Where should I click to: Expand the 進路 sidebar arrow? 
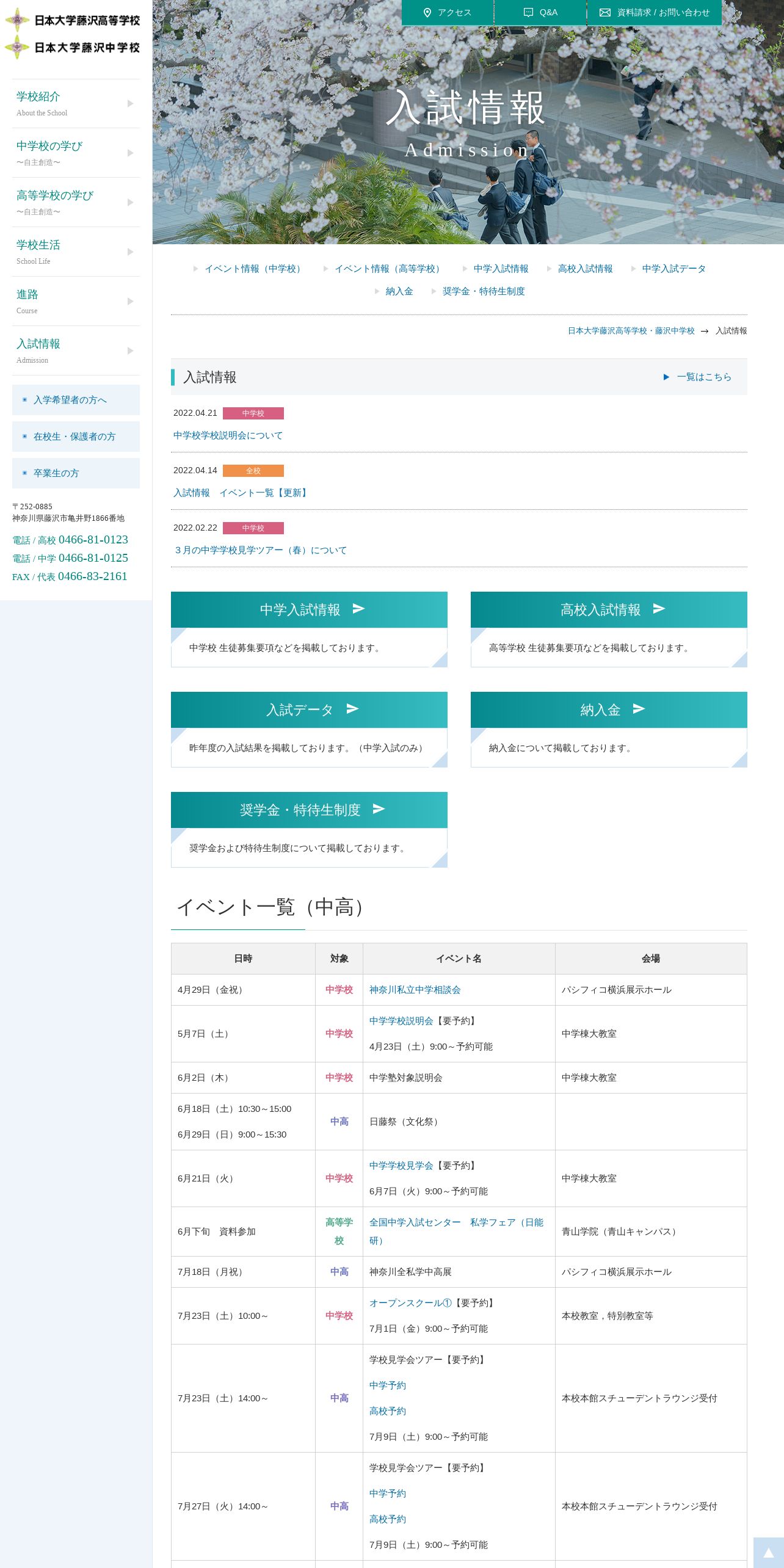[x=130, y=302]
